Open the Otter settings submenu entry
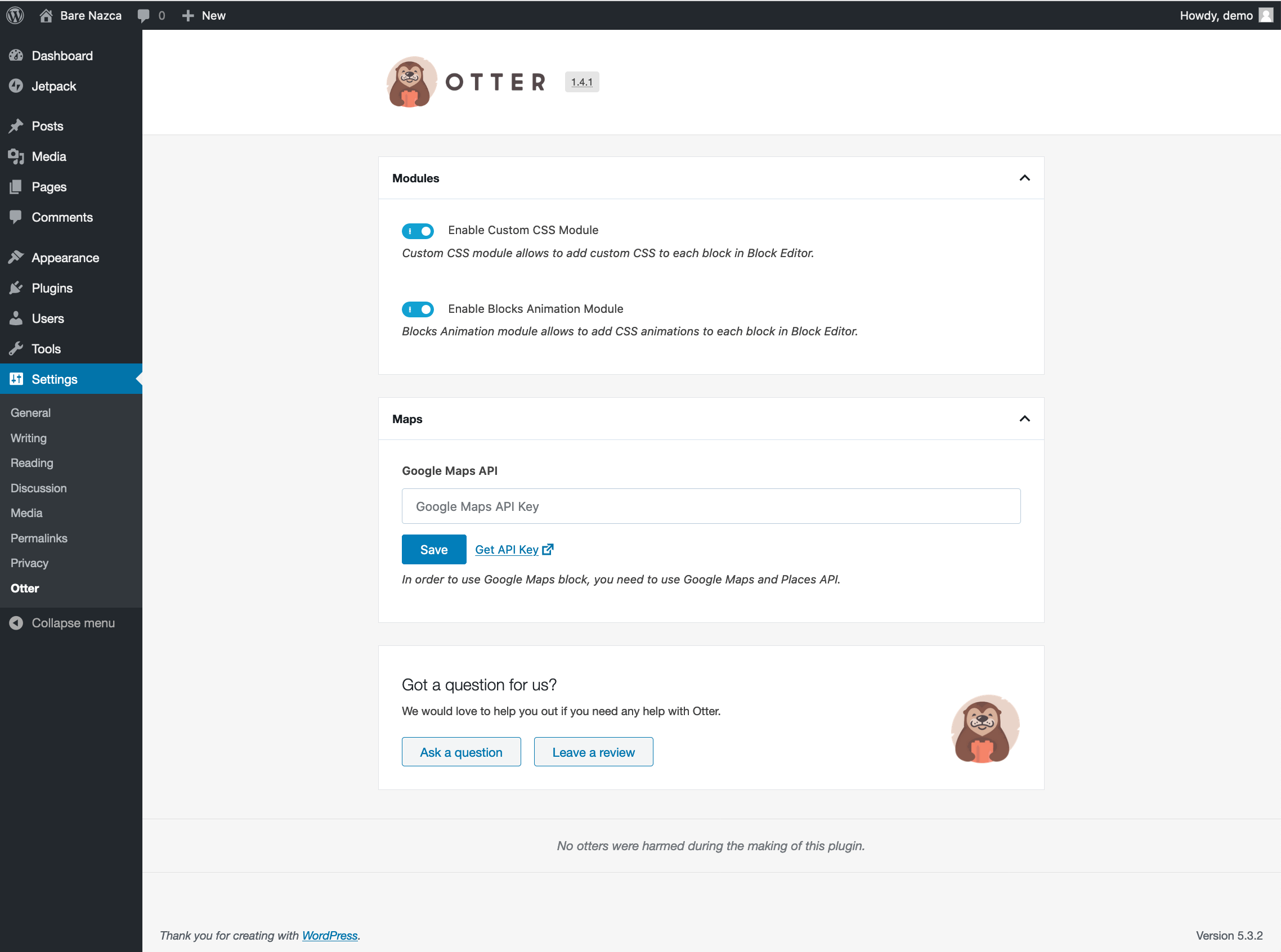The height and width of the screenshot is (952, 1281). pyautogui.click(x=25, y=588)
